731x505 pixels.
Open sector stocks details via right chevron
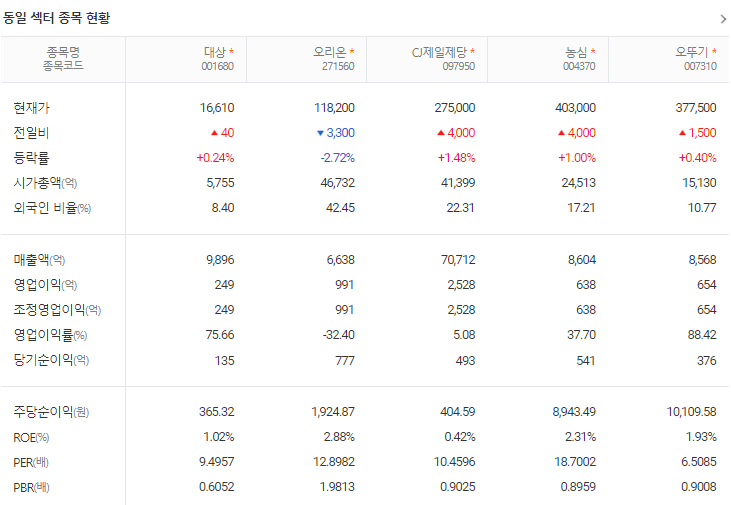(x=723, y=19)
